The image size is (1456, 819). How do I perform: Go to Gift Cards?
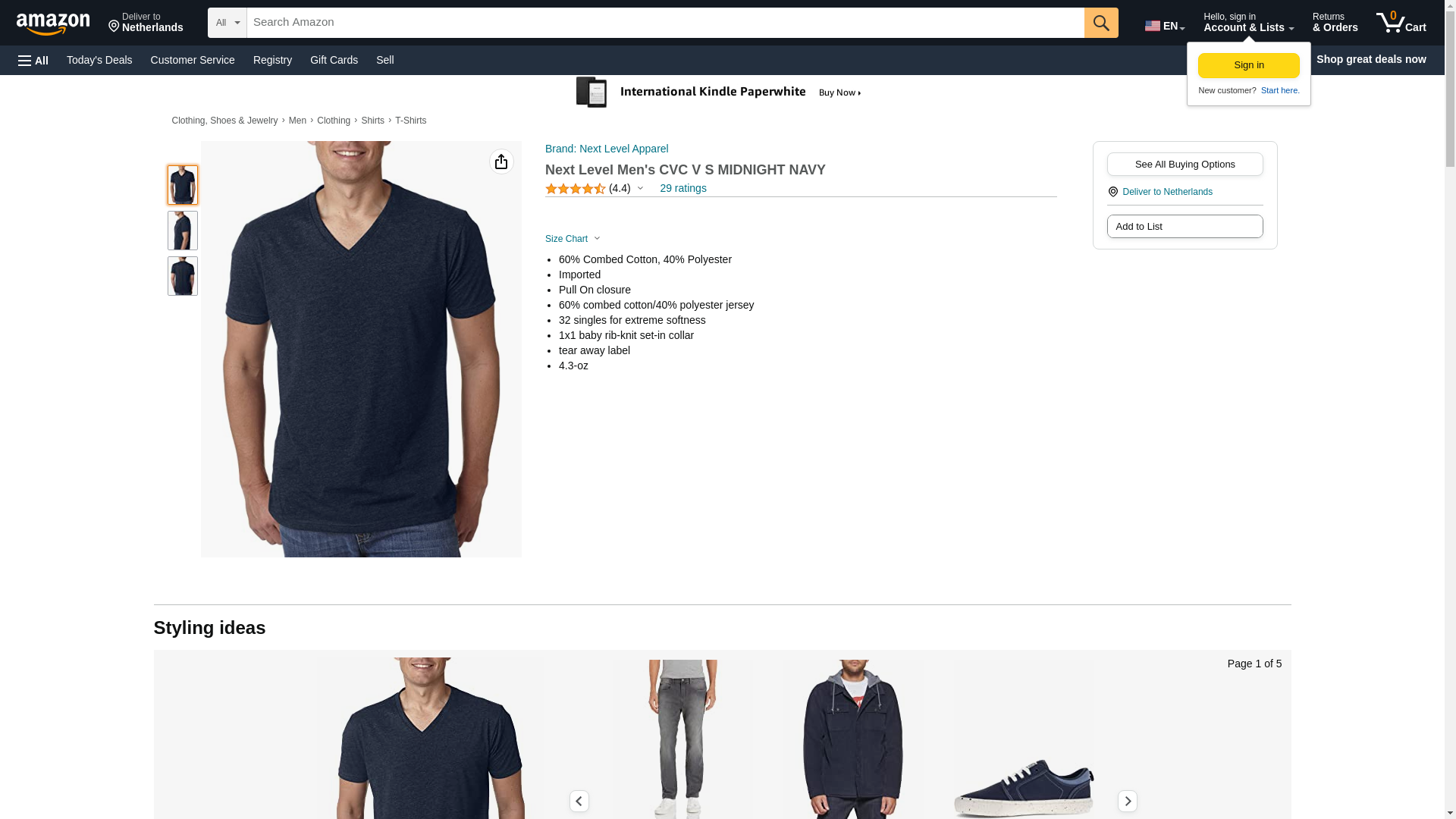tap(334, 60)
